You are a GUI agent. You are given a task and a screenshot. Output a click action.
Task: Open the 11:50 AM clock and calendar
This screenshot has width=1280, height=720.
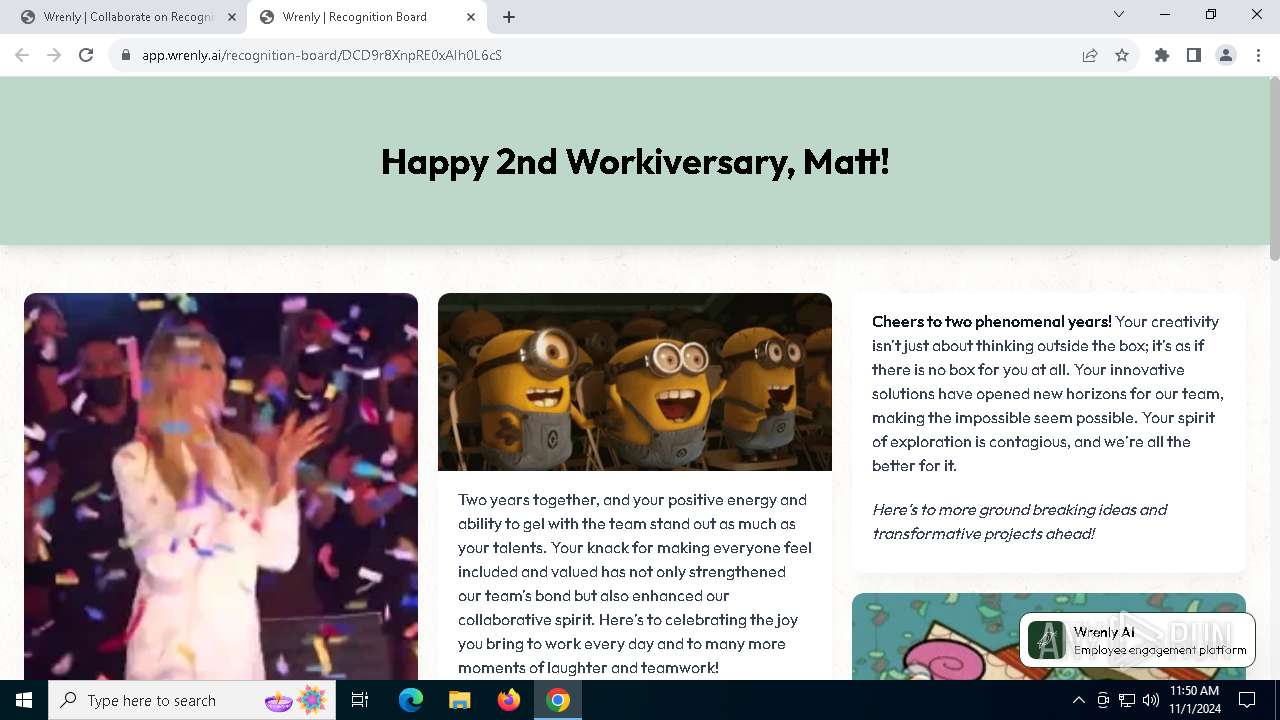1194,700
